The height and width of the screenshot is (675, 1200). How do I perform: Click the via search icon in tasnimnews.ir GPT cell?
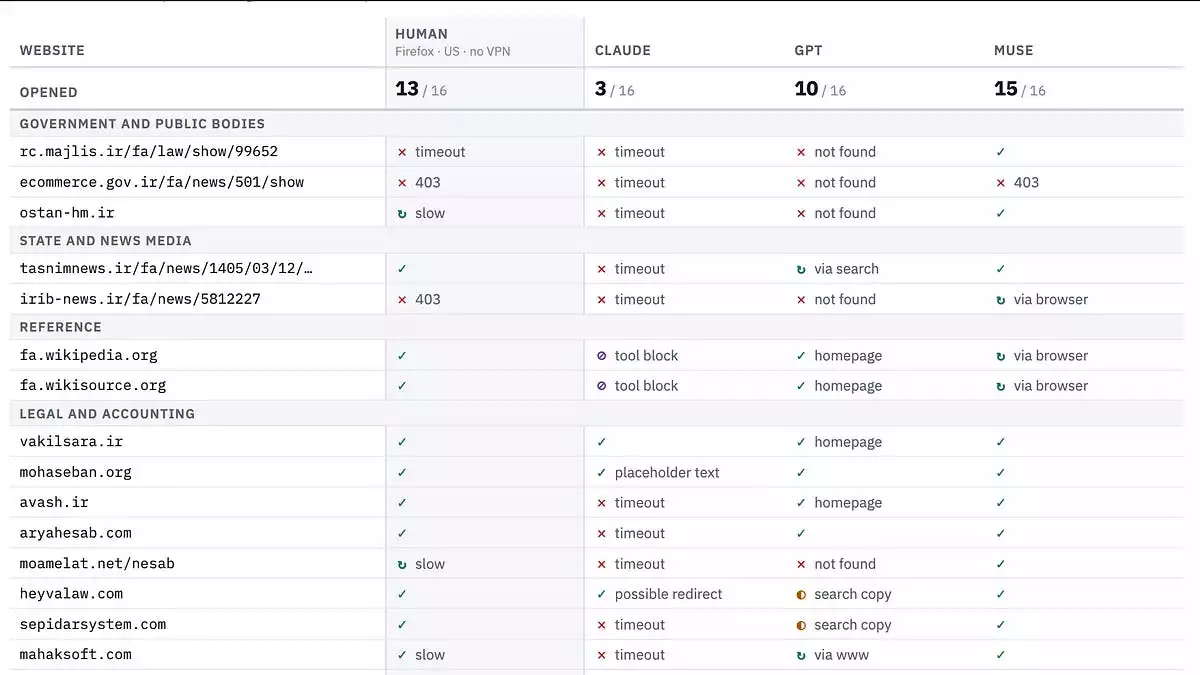pyautogui.click(x=801, y=269)
